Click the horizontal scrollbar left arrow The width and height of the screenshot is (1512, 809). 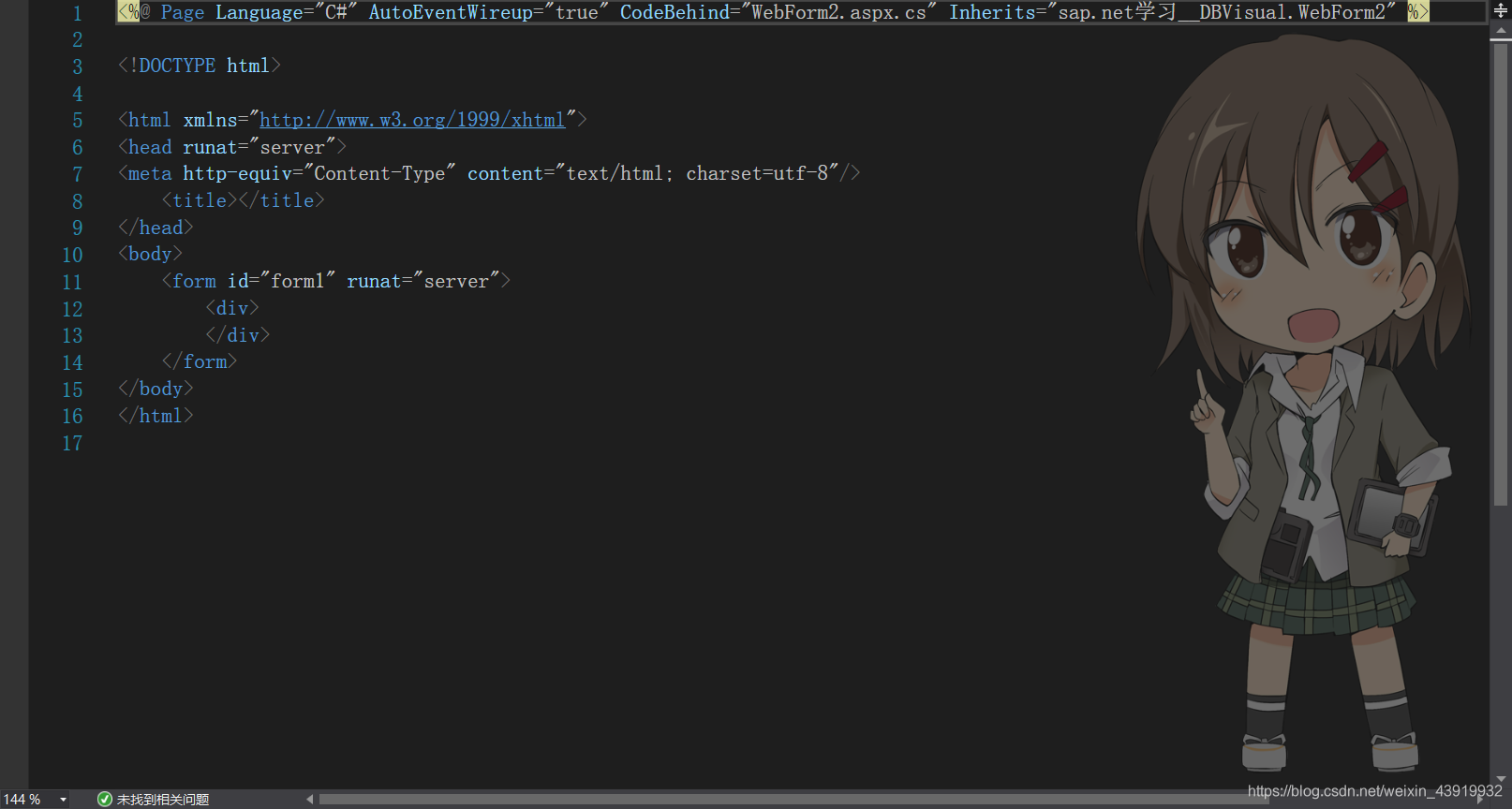310,799
